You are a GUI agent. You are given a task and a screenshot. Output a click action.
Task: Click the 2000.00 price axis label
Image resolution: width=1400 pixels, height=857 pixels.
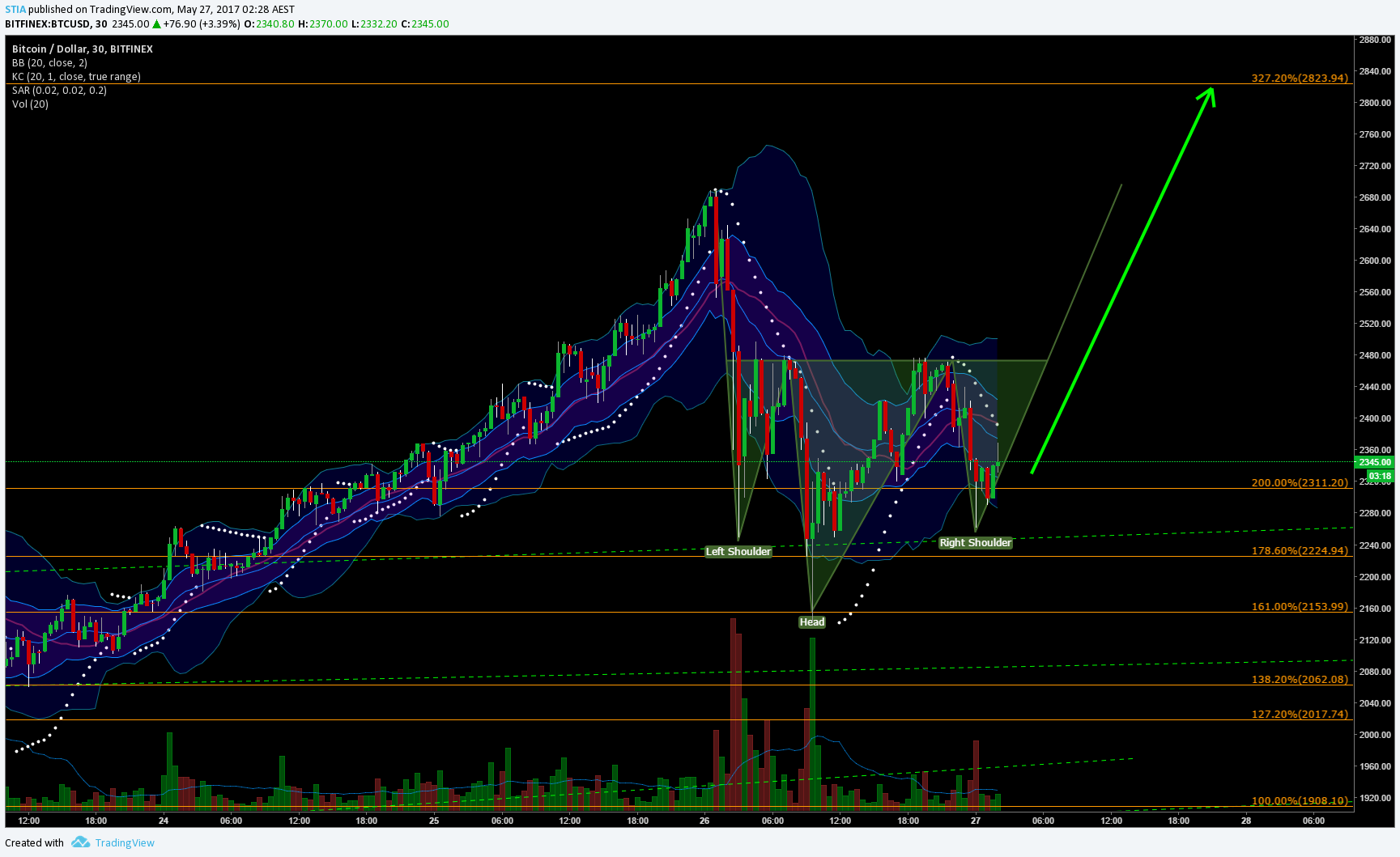pos(1375,735)
